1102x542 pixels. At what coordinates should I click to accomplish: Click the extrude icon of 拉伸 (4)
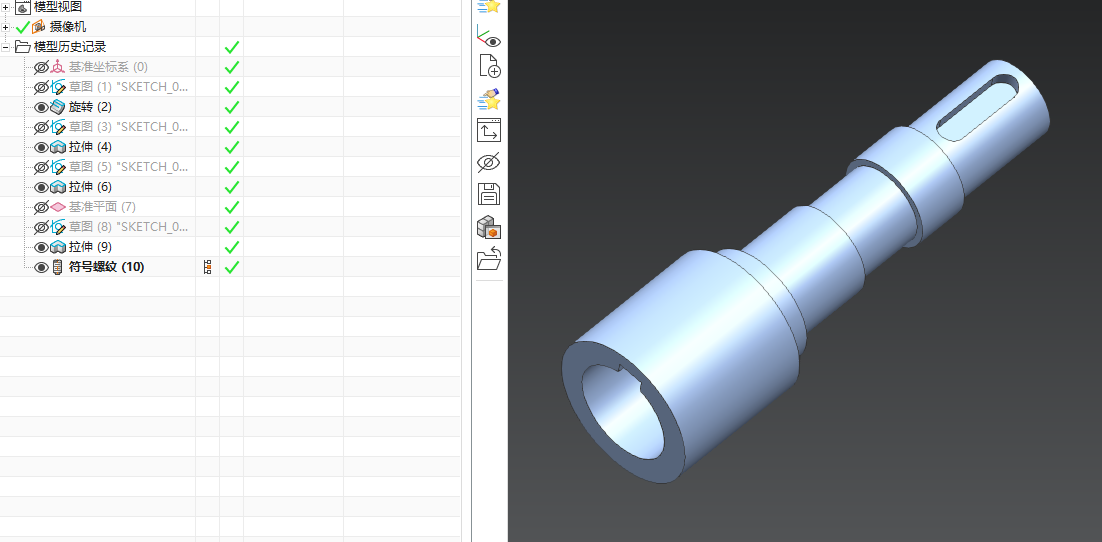click(x=58, y=147)
